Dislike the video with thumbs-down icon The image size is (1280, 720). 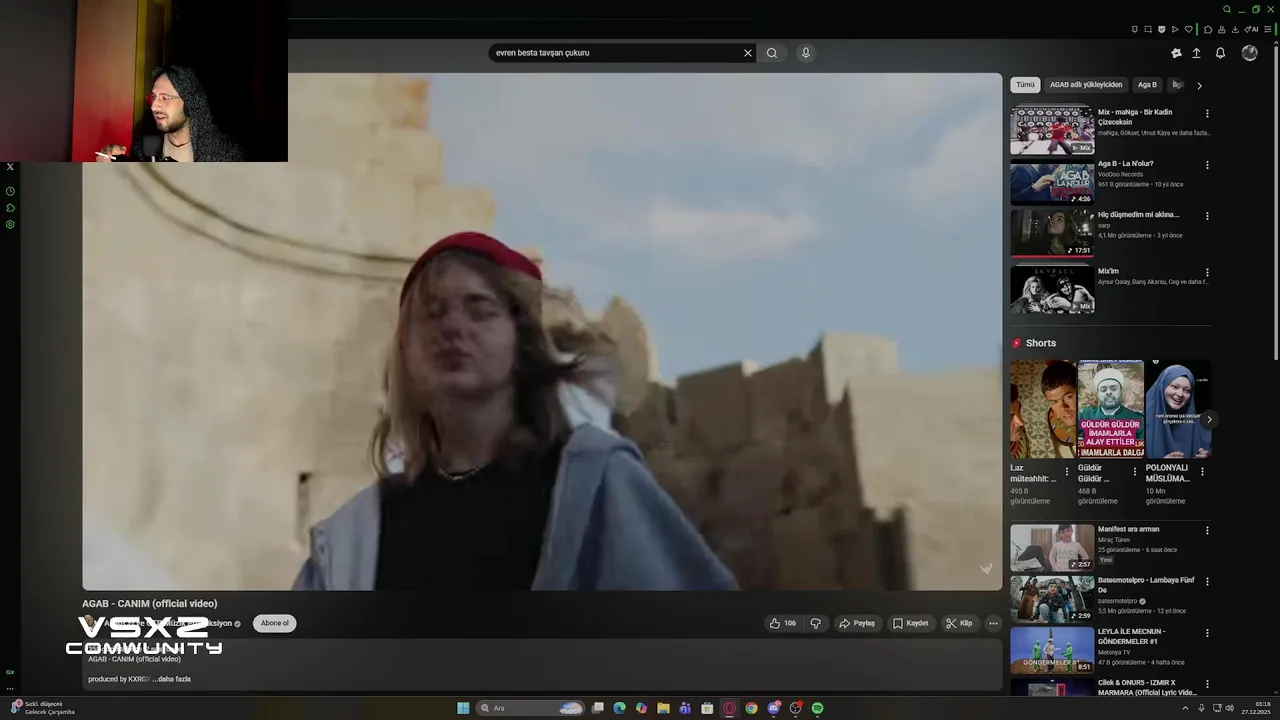[x=816, y=623]
